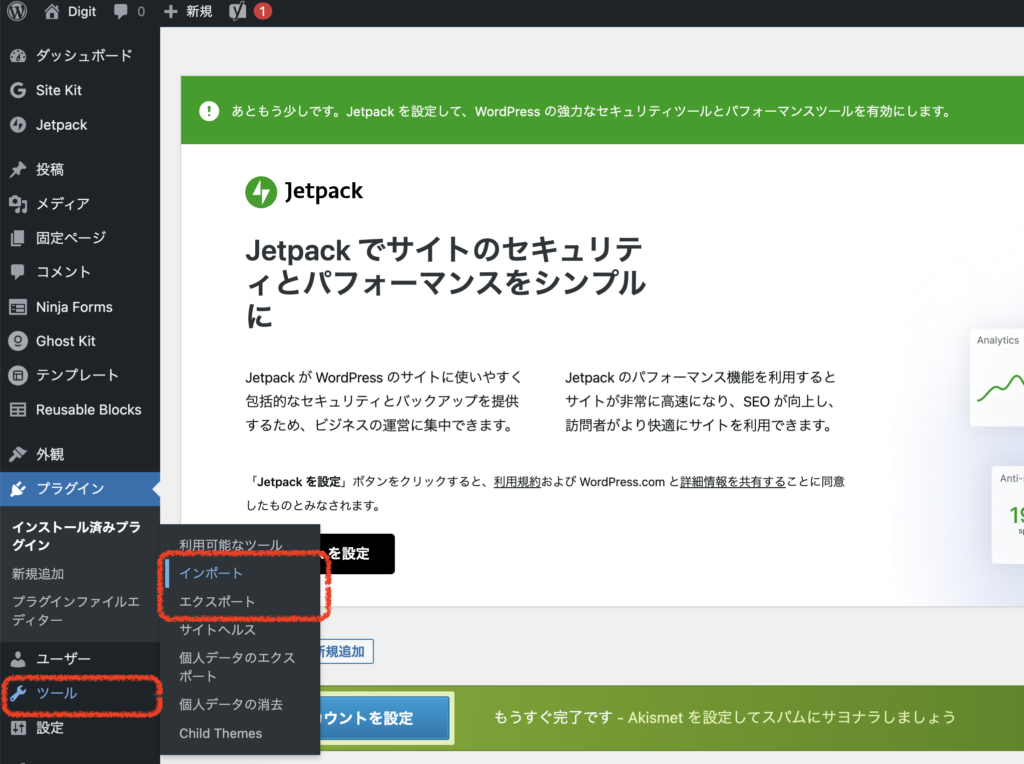Image resolution: width=1024 pixels, height=764 pixels.
Task: Click the Digit site name
Action: 82,11
